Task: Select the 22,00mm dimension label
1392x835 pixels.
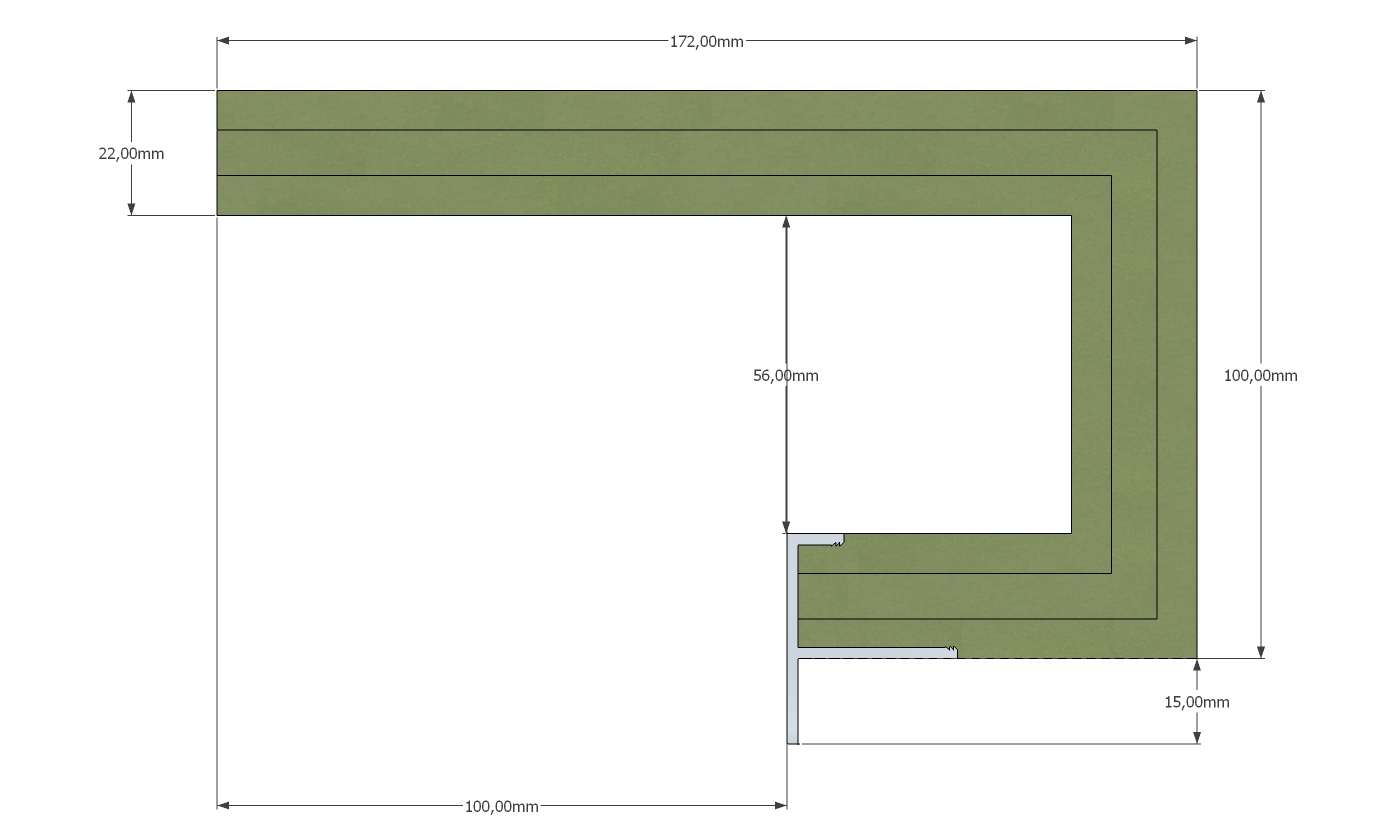Action: coord(131,154)
